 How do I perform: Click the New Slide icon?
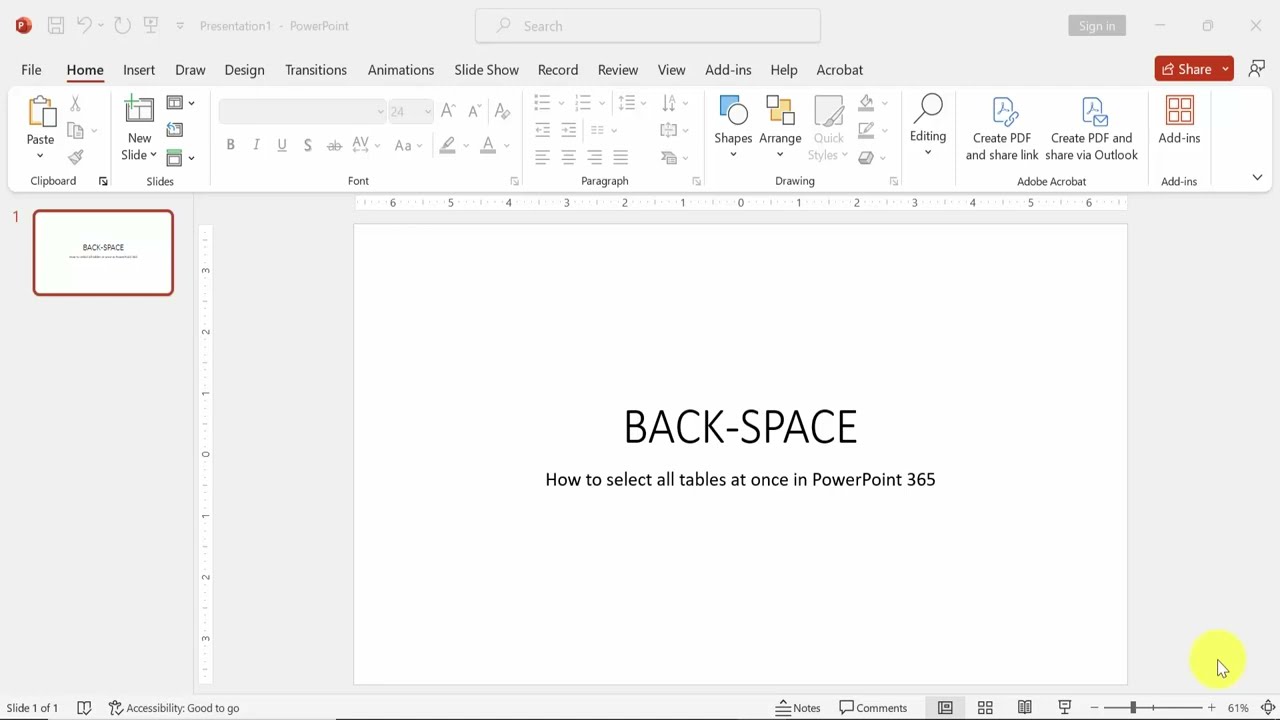pyautogui.click(x=139, y=112)
